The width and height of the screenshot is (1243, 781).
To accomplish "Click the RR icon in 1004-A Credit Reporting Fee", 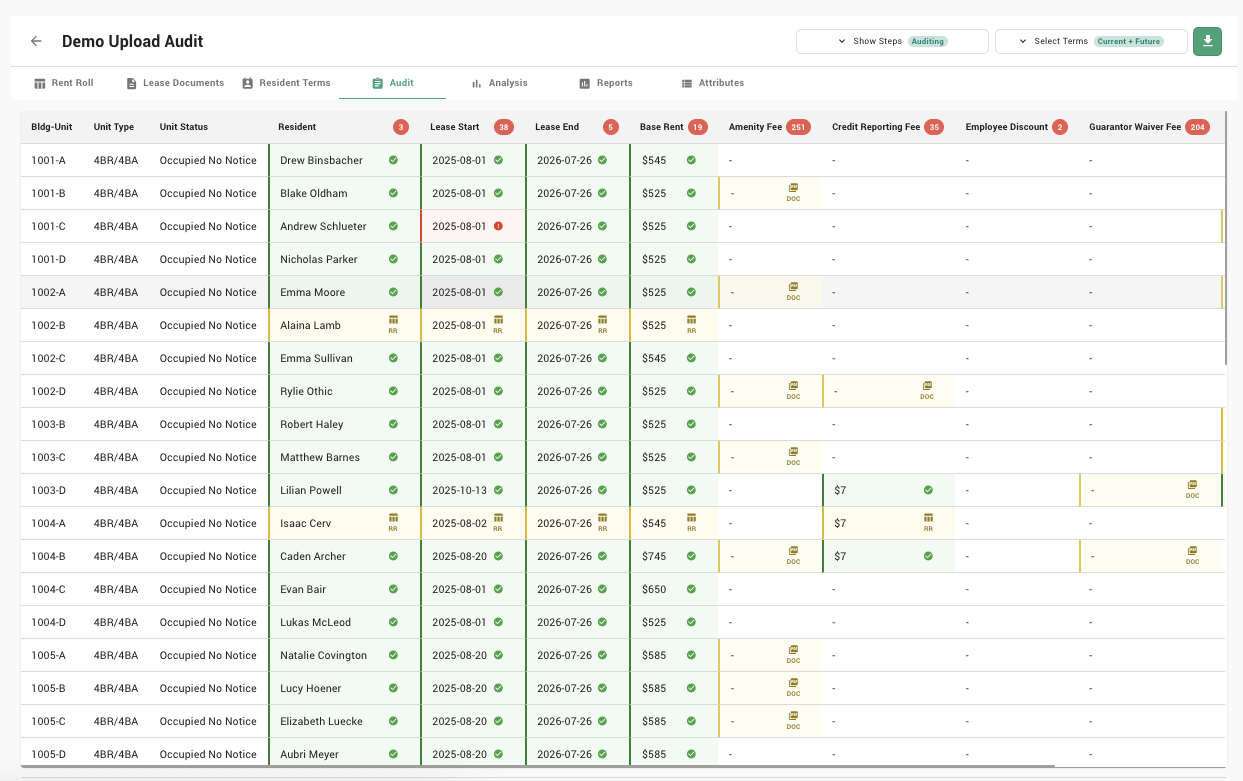I will 928,522.
